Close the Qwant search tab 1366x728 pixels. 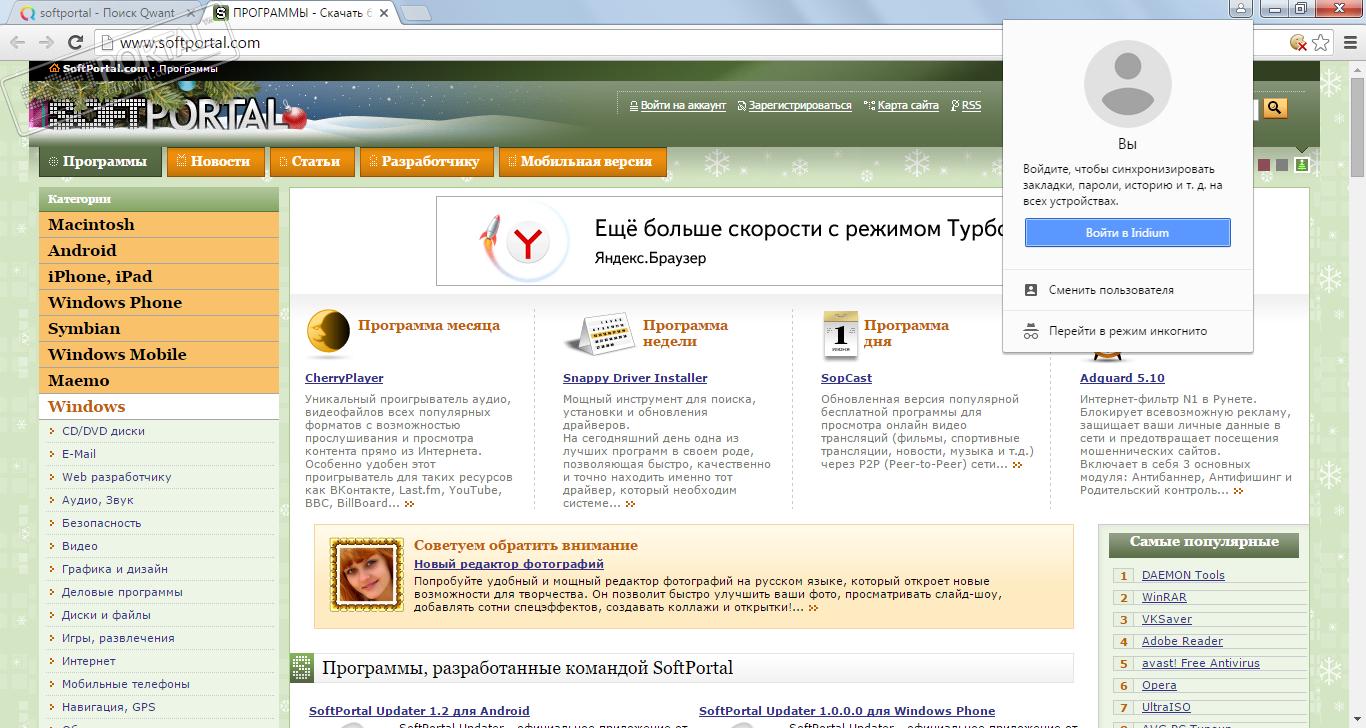190,13
